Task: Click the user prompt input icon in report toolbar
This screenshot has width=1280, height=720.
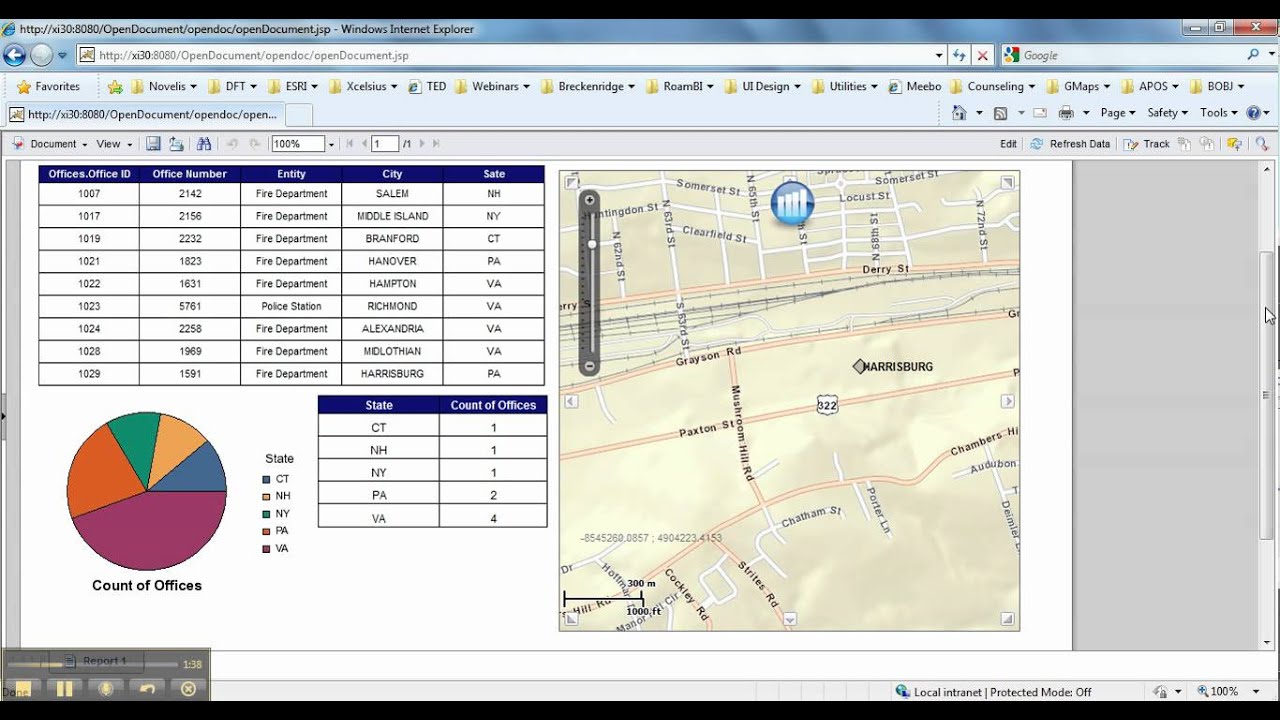Action: tap(1234, 144)
